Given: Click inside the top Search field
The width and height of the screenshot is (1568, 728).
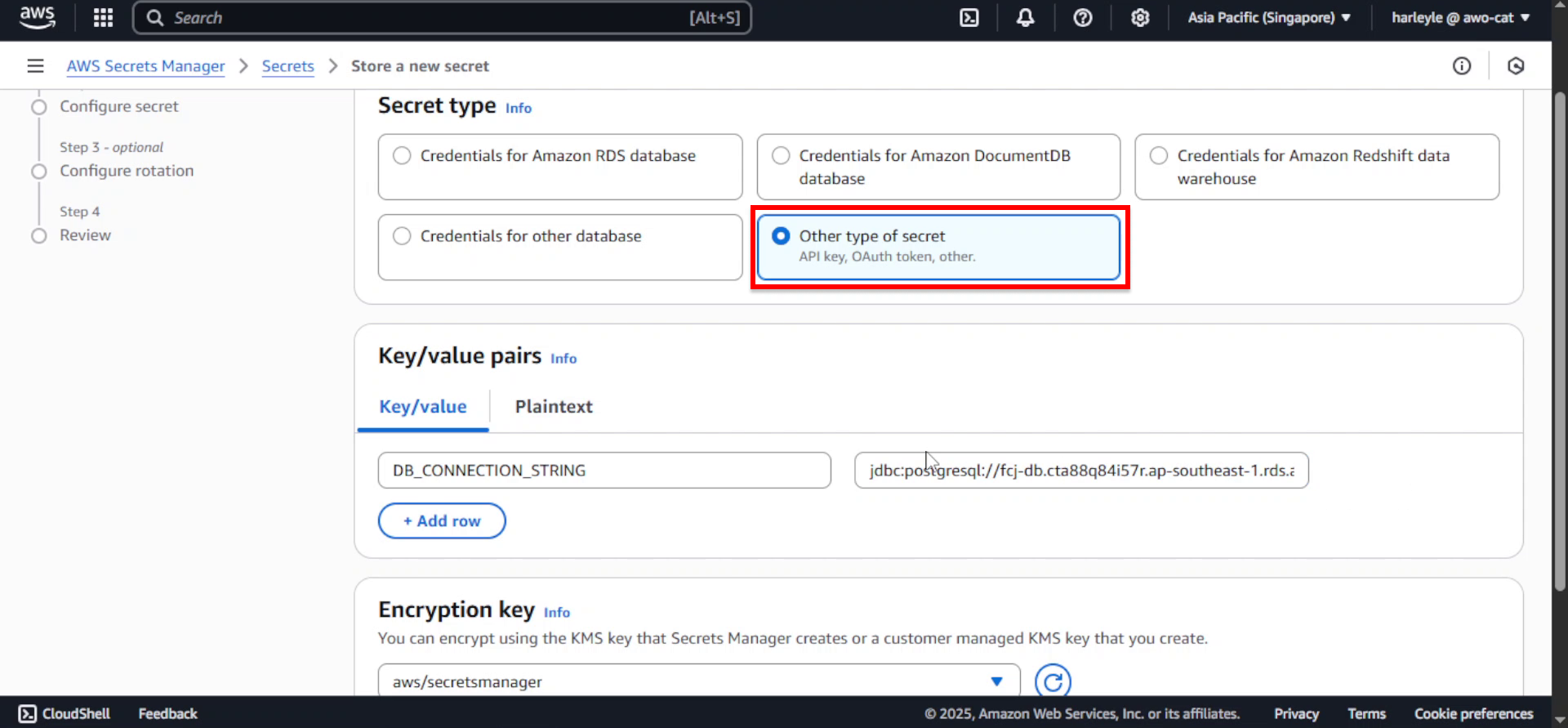Looking at the screenshot, I should [442, 17].
